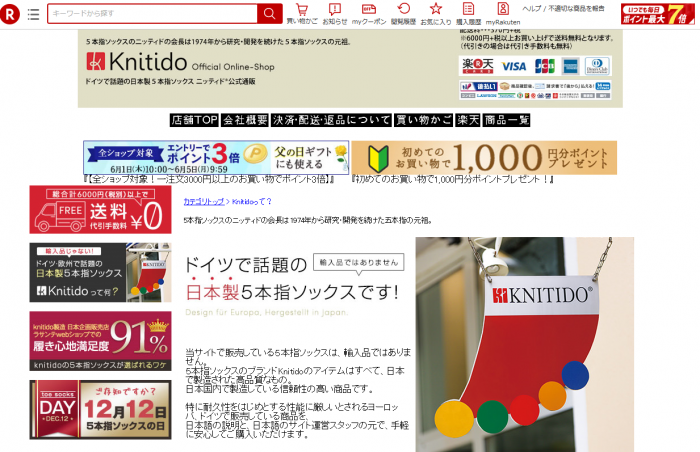Open the notifications icon (お知らせ)
The image size is (700, 452).
pos(335,14)
